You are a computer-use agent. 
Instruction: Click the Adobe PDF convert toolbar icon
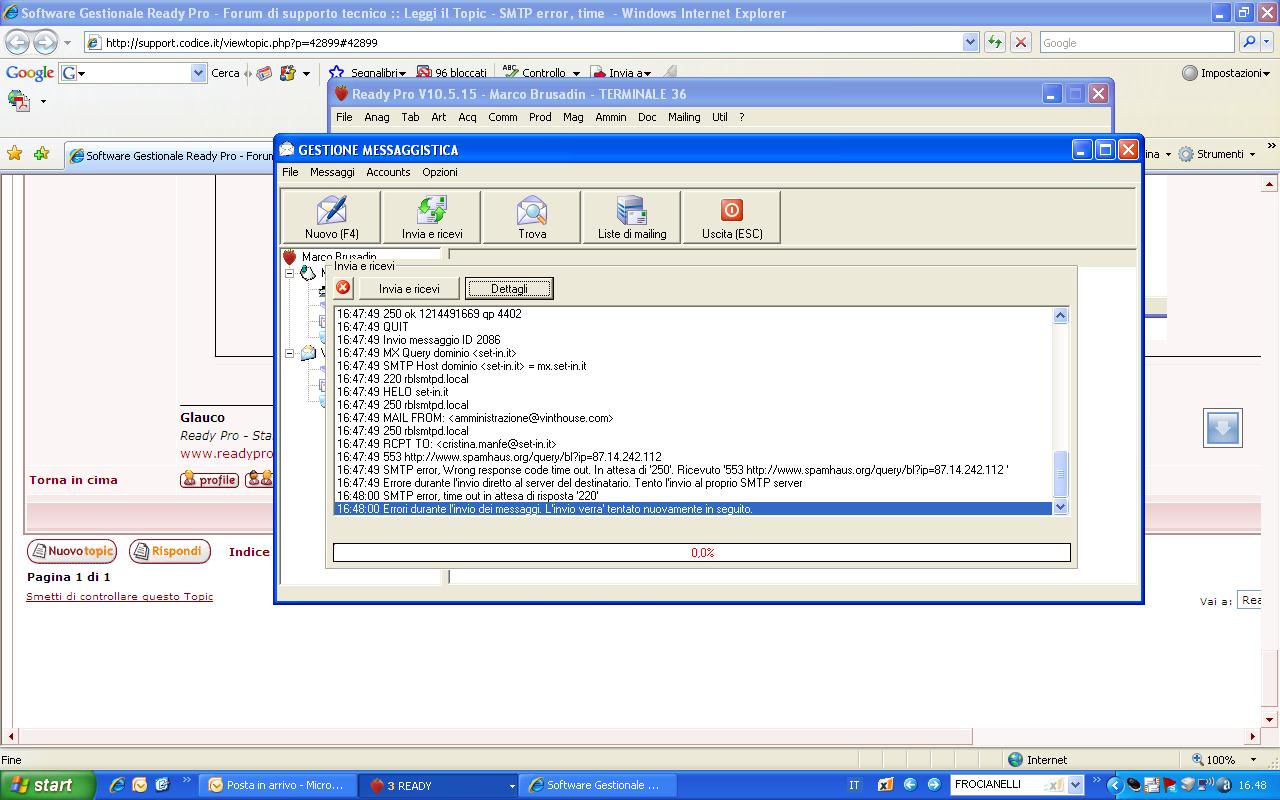coord(19,100)
